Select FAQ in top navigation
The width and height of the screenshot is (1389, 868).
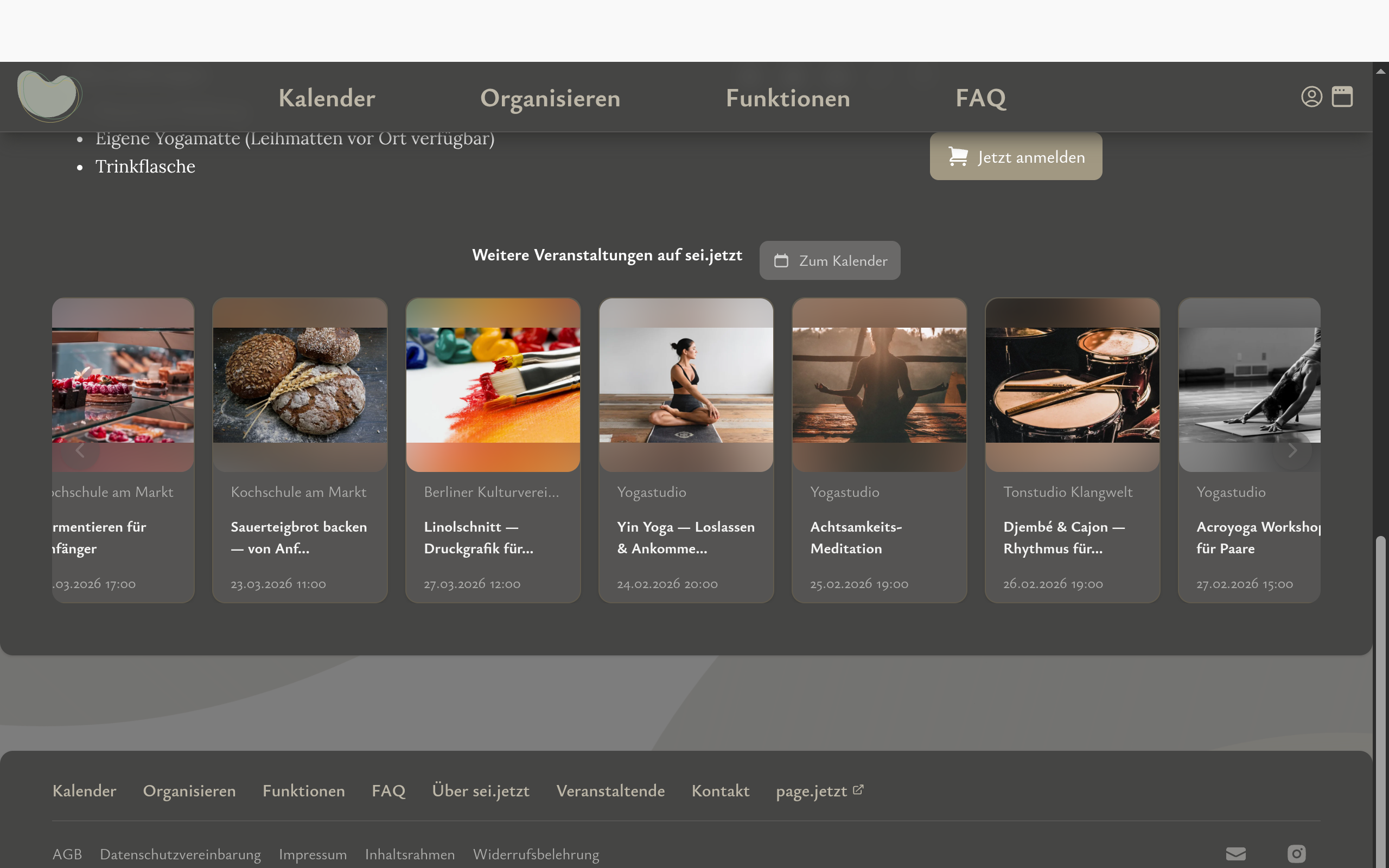click(980, 98)
